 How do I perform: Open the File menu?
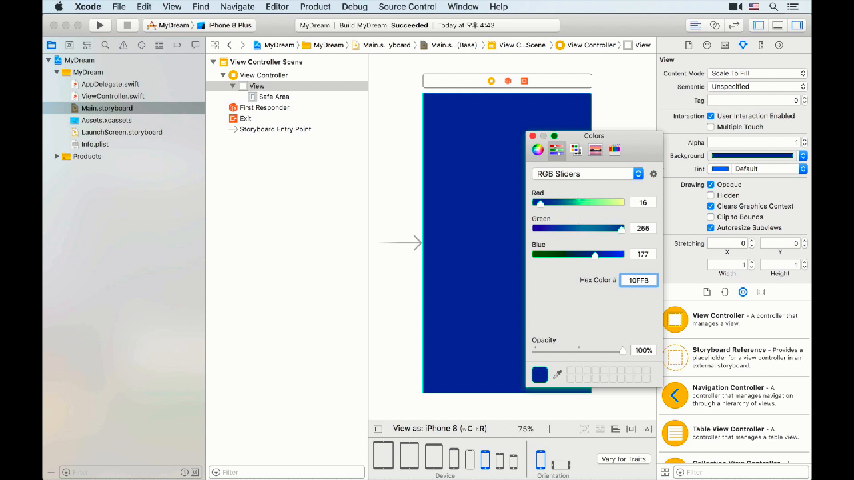pyautogui.click(x=119, y=7)
